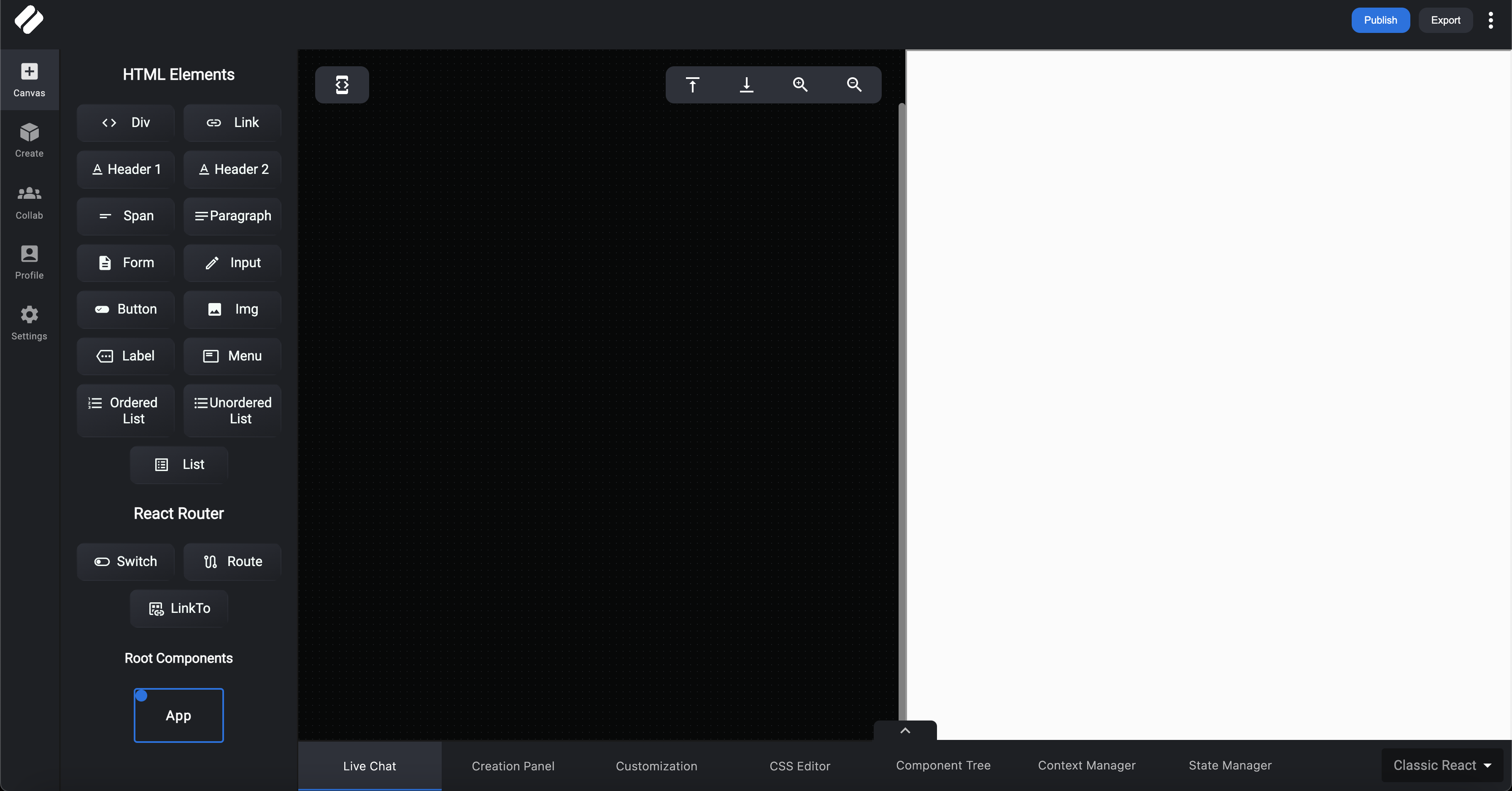Image resolution: width=1512 pixels, height=791 pixels.
Task: Click the Export button
Action: pos(1445,20)
